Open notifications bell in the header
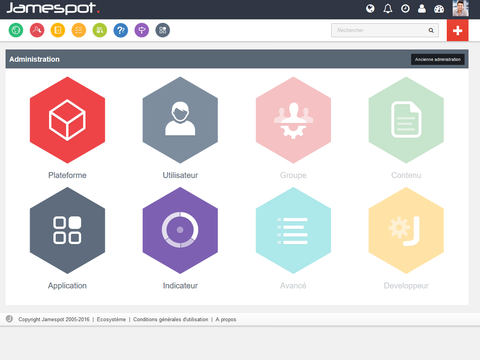480x360 pixels. tap(388, 8)
